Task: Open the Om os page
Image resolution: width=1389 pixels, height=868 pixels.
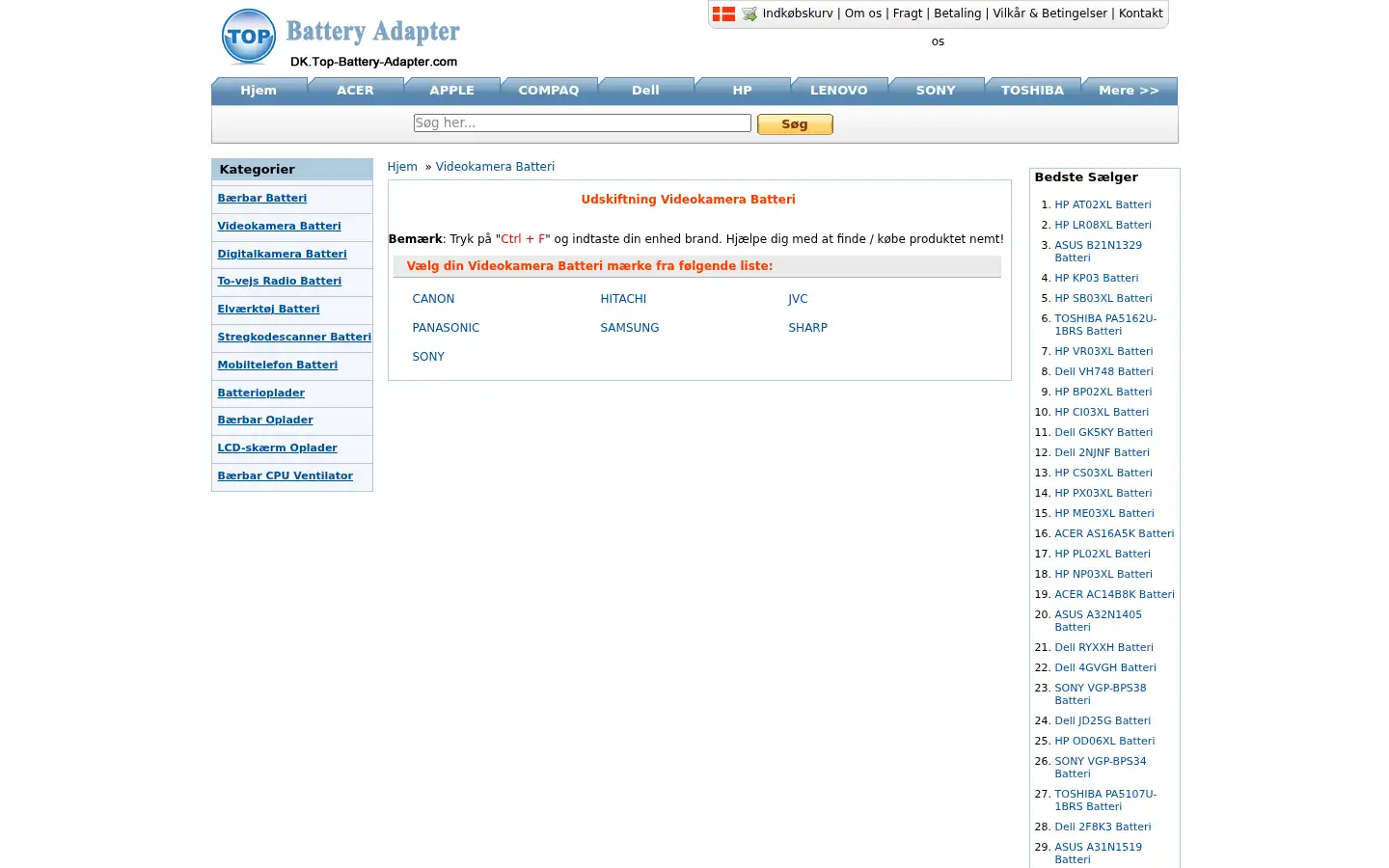Action: point(863,14)
